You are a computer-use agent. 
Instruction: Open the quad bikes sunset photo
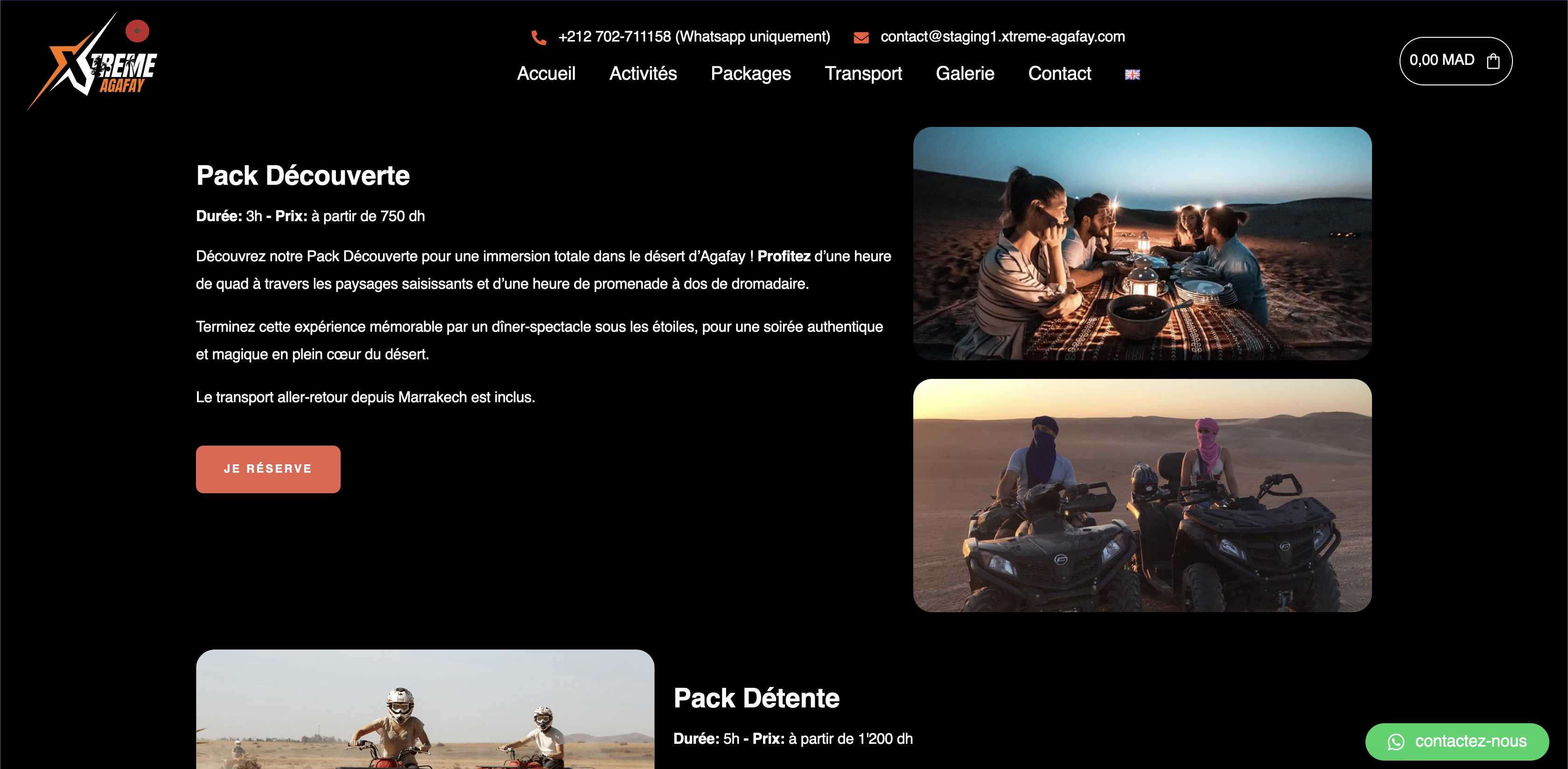tap(1142, 496)
